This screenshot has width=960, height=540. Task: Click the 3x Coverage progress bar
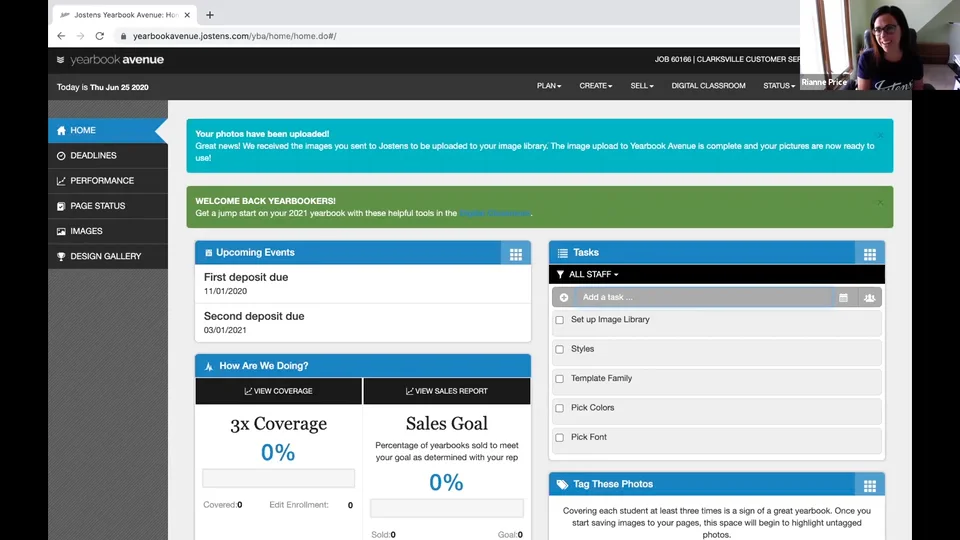[x=279, y=478]
